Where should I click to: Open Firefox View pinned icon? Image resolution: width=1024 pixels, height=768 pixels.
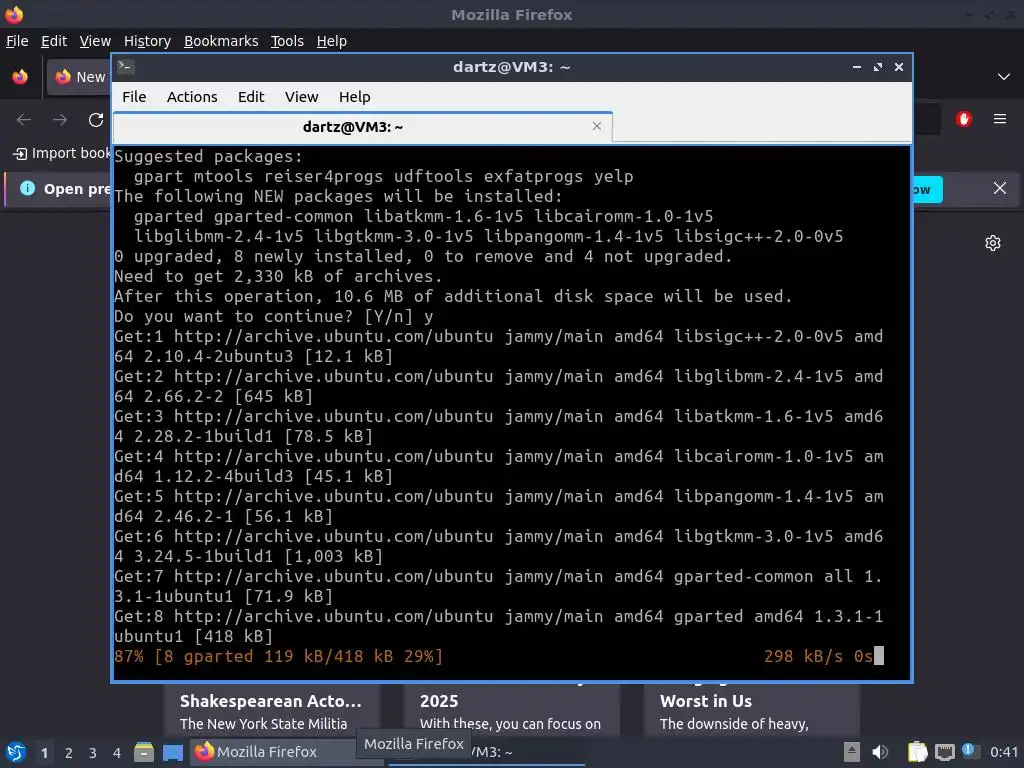tap(20, 76)
